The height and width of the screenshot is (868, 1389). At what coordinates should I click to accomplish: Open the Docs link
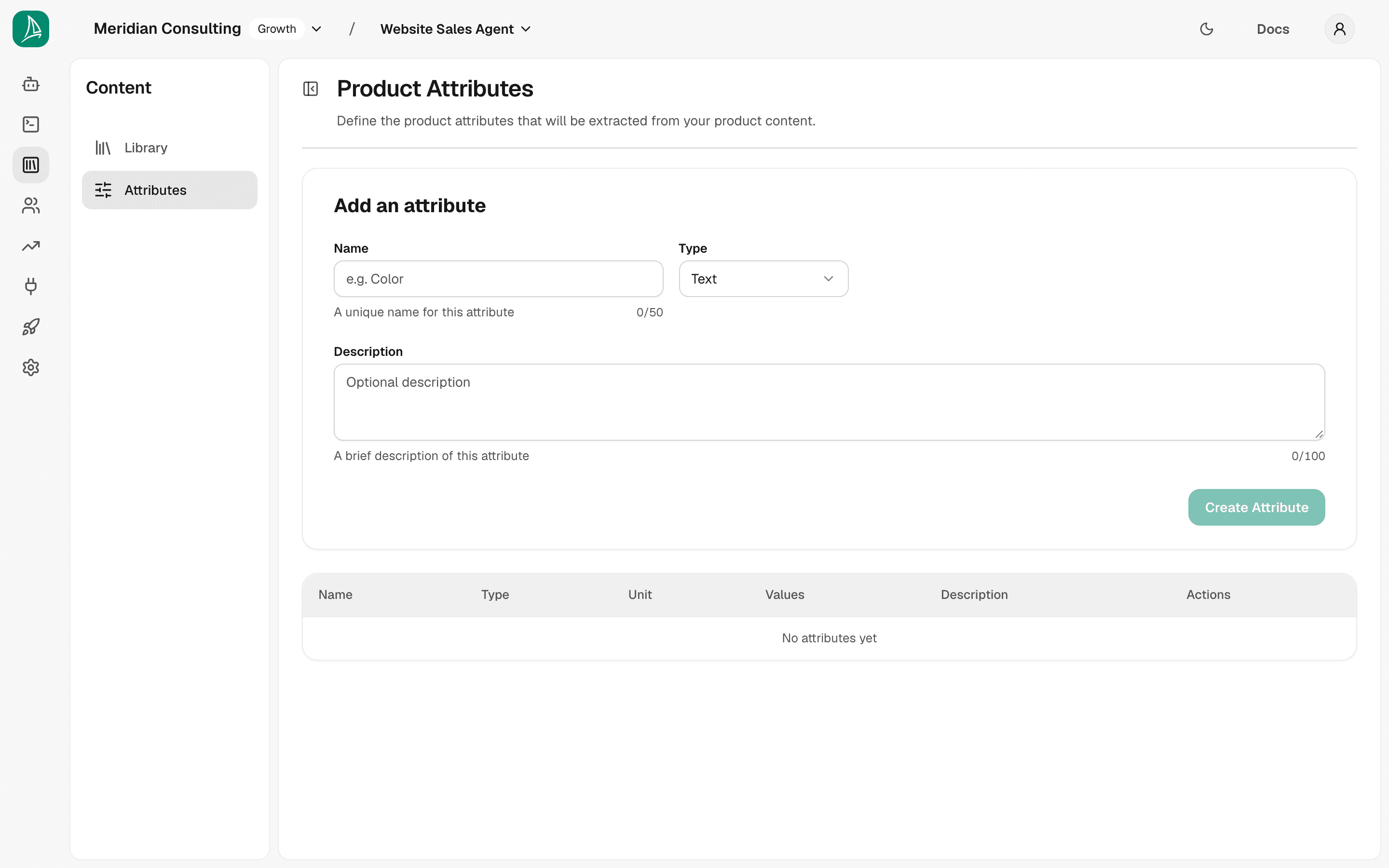1272,29
